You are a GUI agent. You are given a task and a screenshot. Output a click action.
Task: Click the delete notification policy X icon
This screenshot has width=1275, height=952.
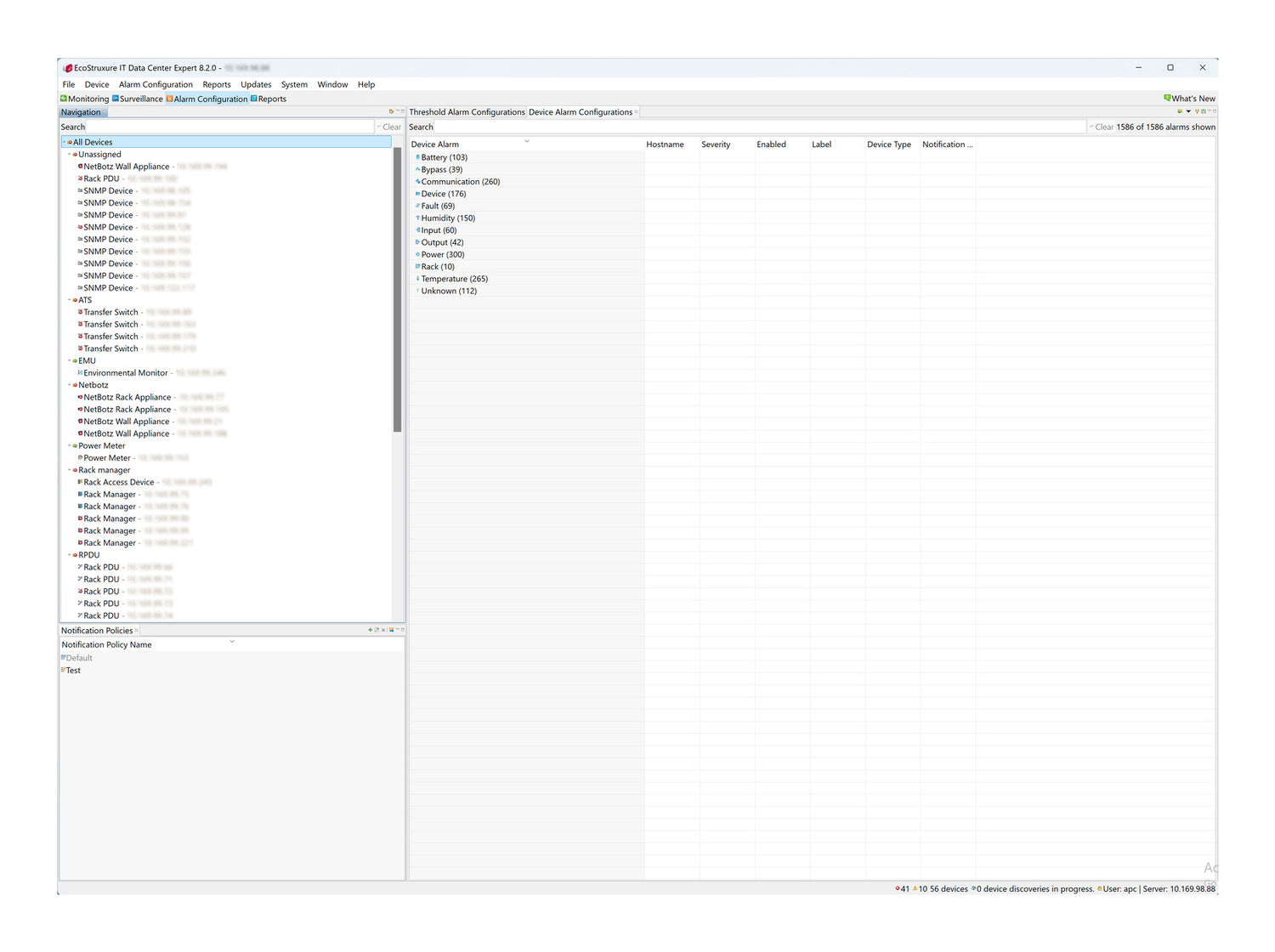383,630
